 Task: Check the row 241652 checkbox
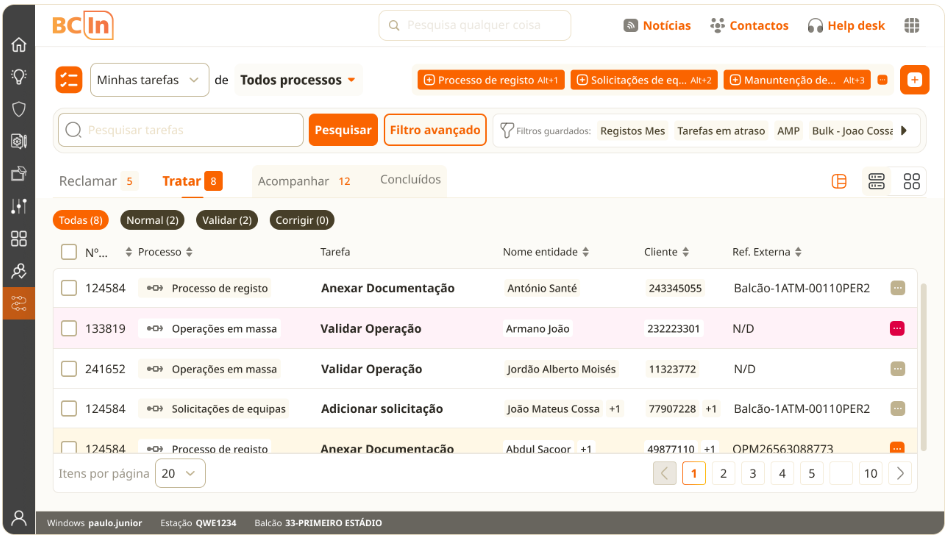click(x=69, y=369)
